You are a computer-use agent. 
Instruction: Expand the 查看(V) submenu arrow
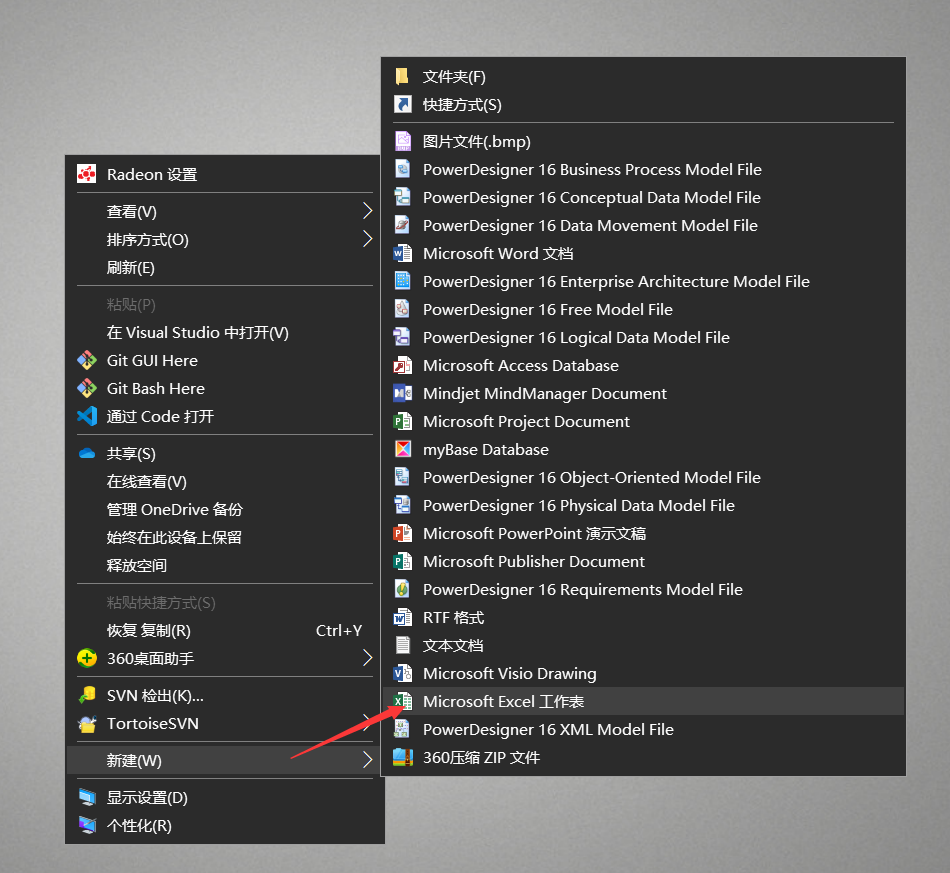[367, 211]
